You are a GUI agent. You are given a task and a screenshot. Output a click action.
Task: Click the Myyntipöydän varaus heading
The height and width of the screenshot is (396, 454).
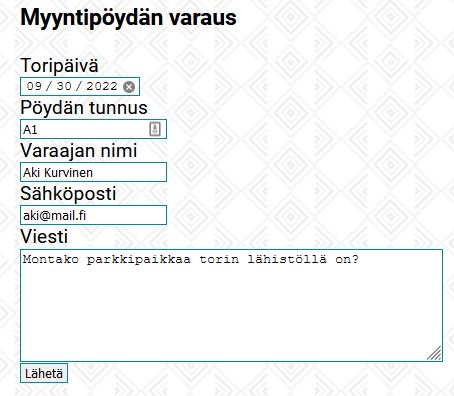pos(128,18)
